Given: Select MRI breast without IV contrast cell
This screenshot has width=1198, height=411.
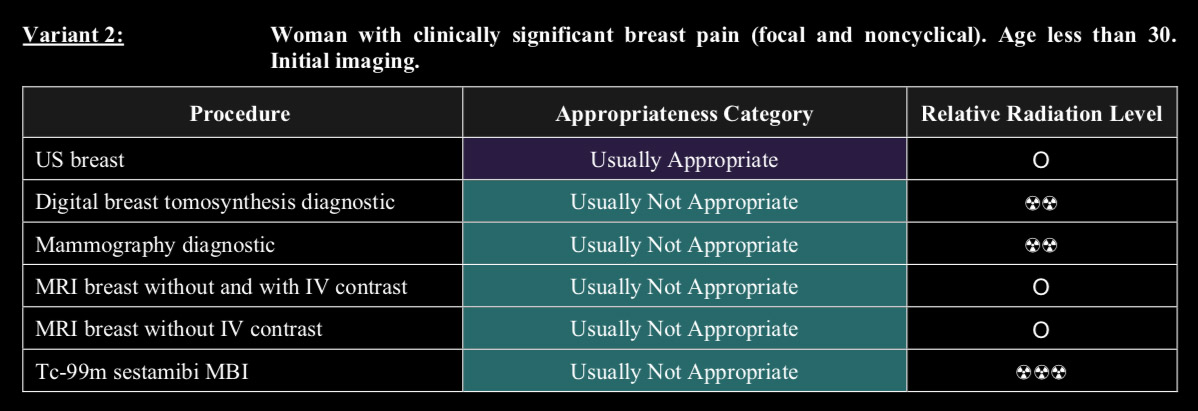Looking at the screenshot, I should (x=242, y=328).
